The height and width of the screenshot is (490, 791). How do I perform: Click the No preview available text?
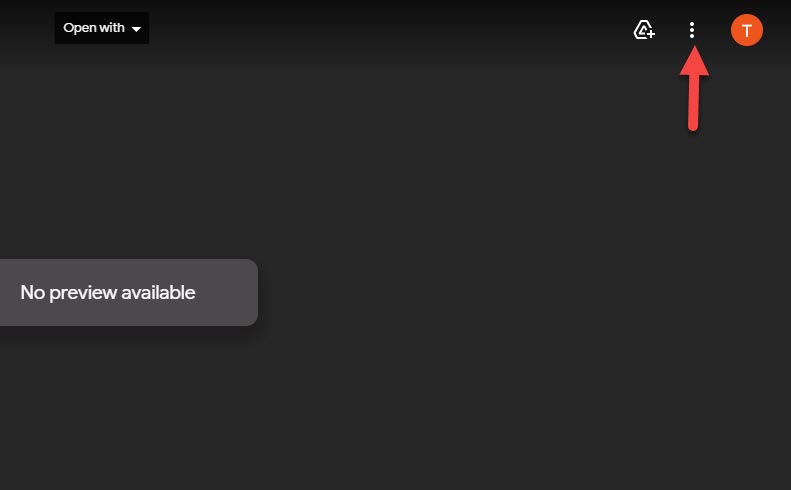point(107,293)
